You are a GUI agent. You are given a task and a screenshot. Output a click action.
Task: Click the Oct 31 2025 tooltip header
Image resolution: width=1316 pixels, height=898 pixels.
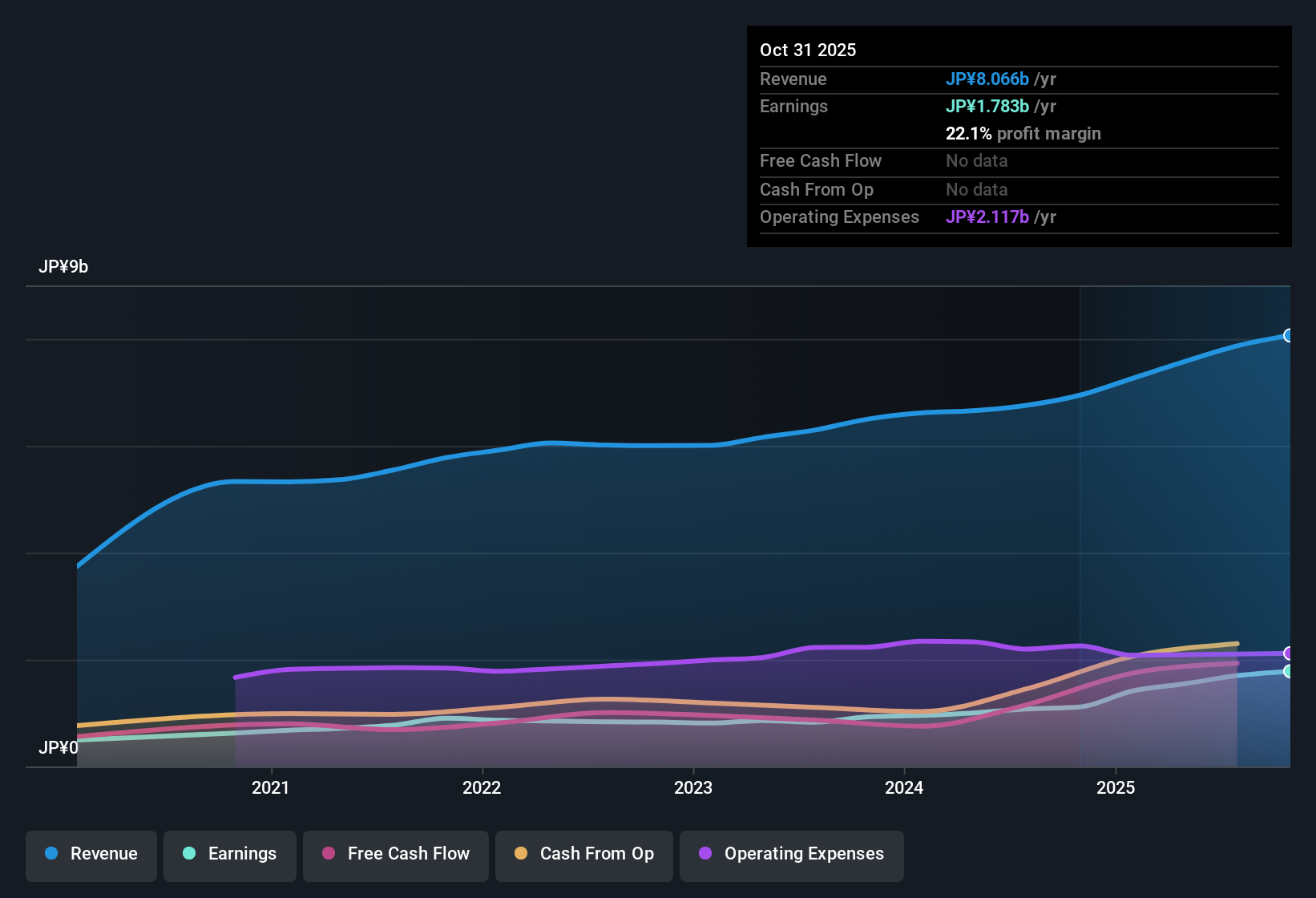click(808, 49)
